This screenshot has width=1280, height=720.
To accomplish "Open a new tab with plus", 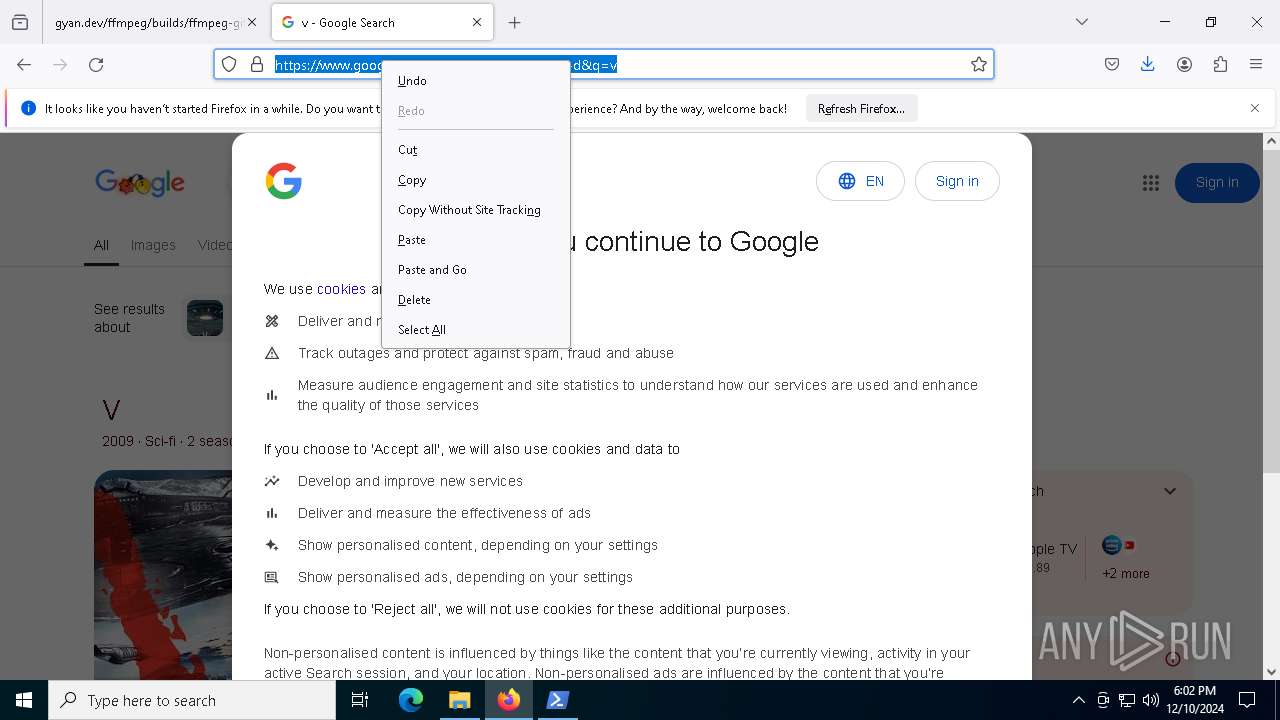I will click(x=515, y=22).
